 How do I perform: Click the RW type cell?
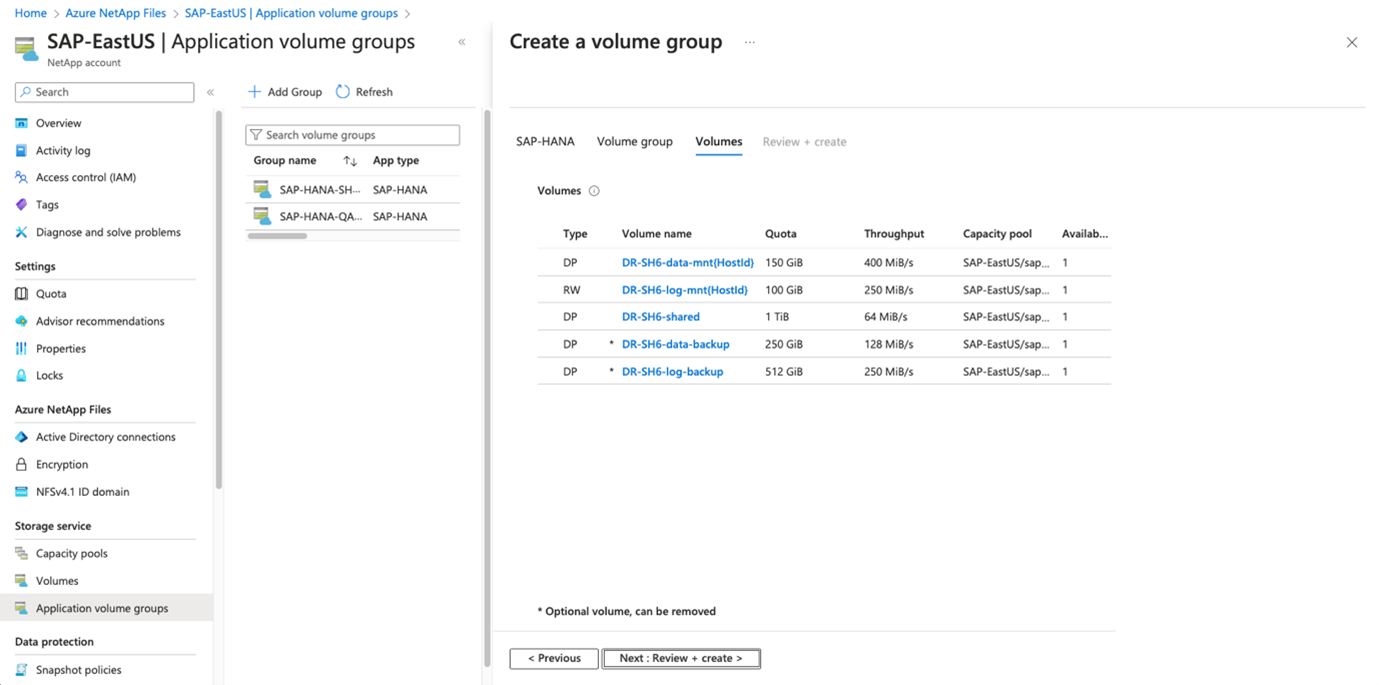tap(572, 290)
